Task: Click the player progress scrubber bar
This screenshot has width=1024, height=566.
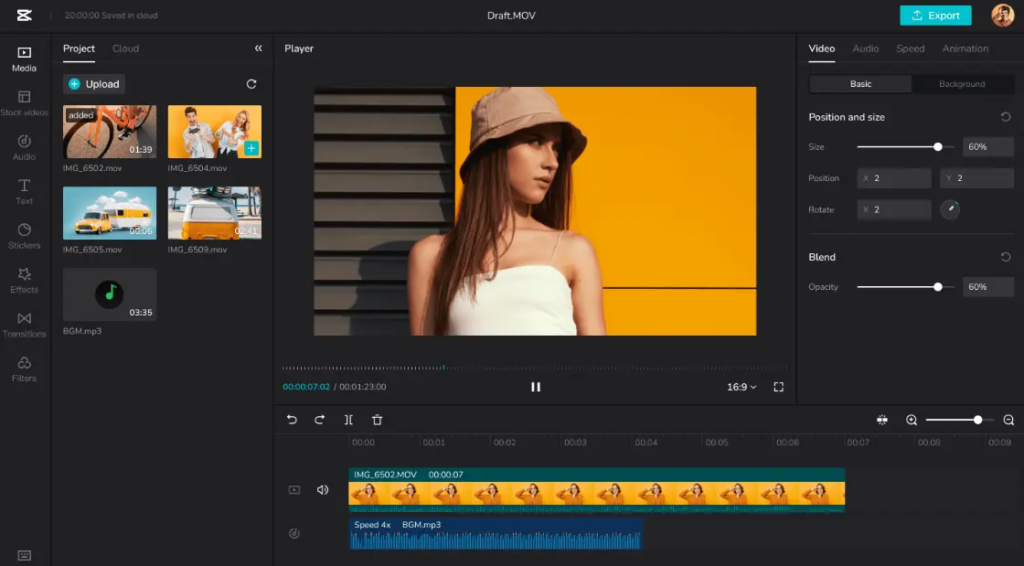Action: click(536, 368)
